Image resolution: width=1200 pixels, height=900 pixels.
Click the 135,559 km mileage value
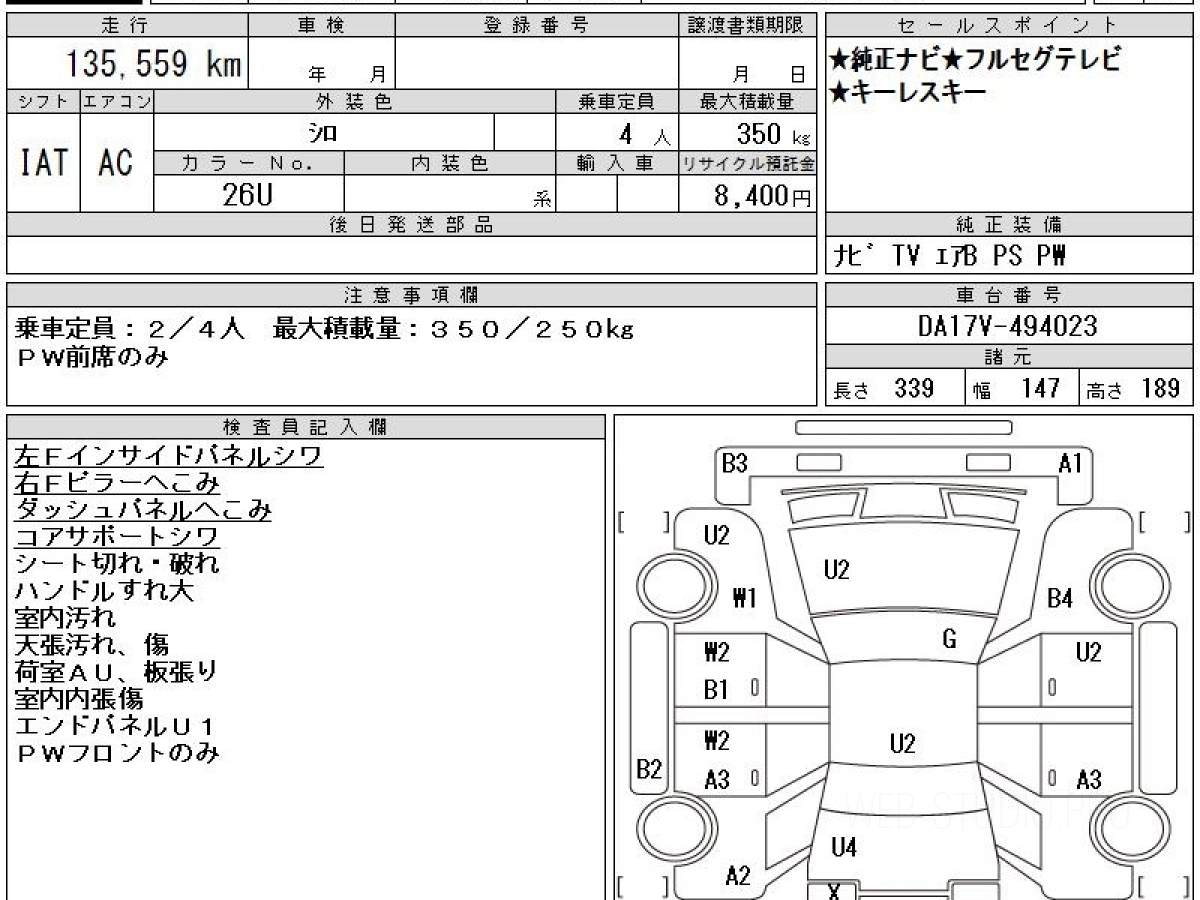click(x=153, y=65)
